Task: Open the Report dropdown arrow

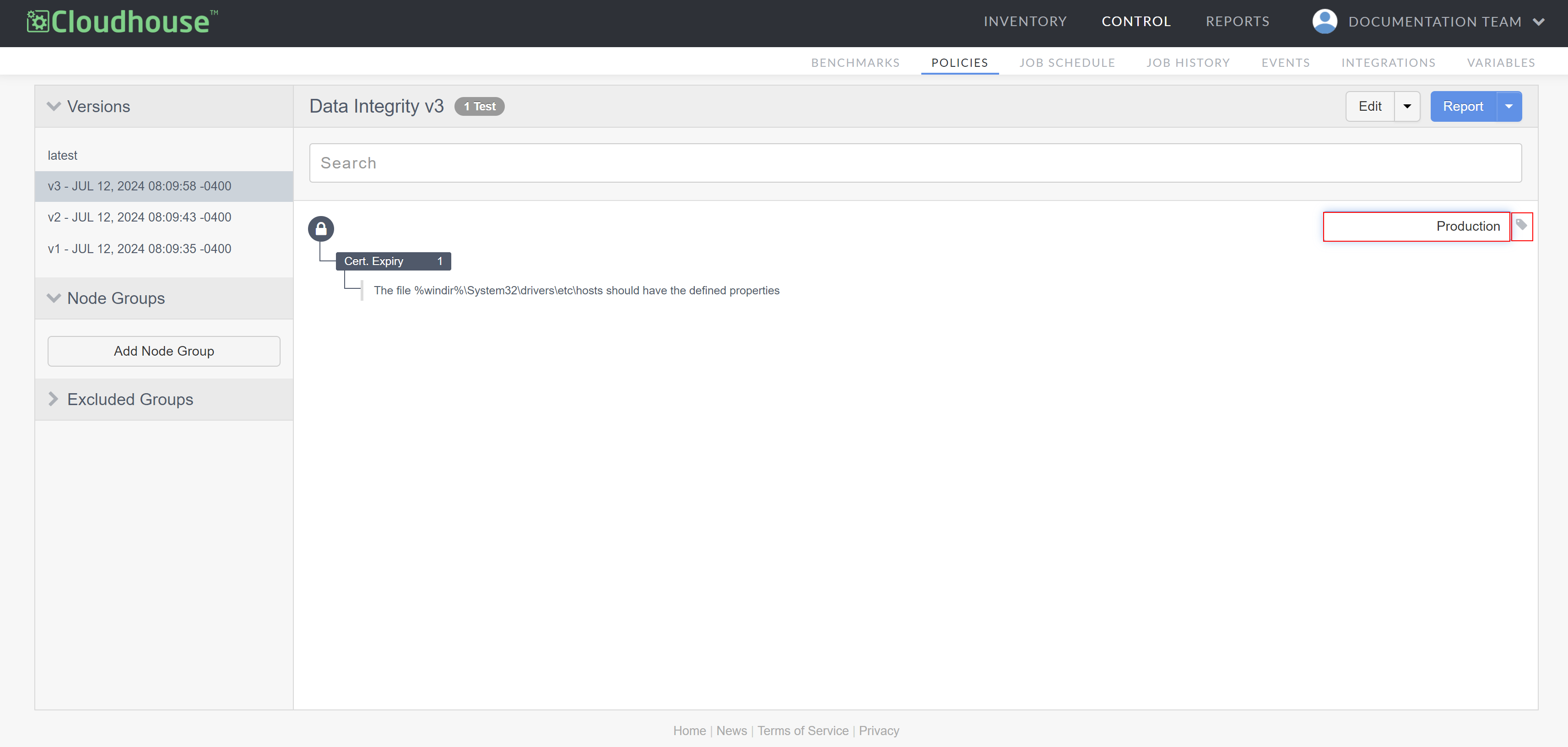Action: click(x=1509, y=107)
